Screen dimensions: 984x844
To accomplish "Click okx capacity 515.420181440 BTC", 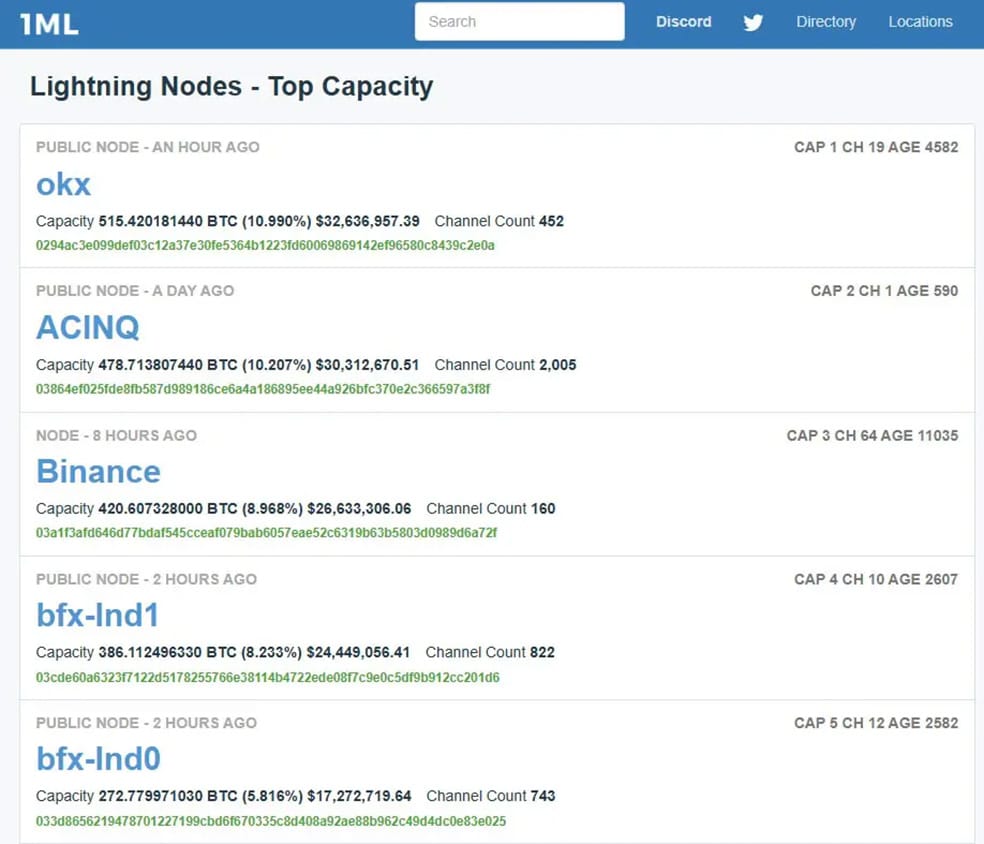I will click(168, 222).
